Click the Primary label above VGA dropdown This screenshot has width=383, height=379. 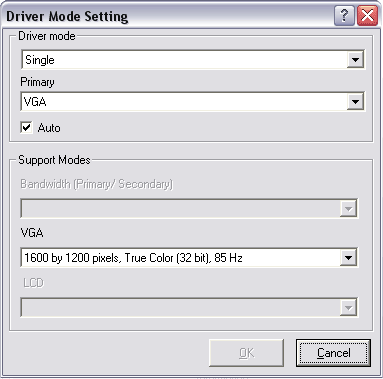point(37,82)
